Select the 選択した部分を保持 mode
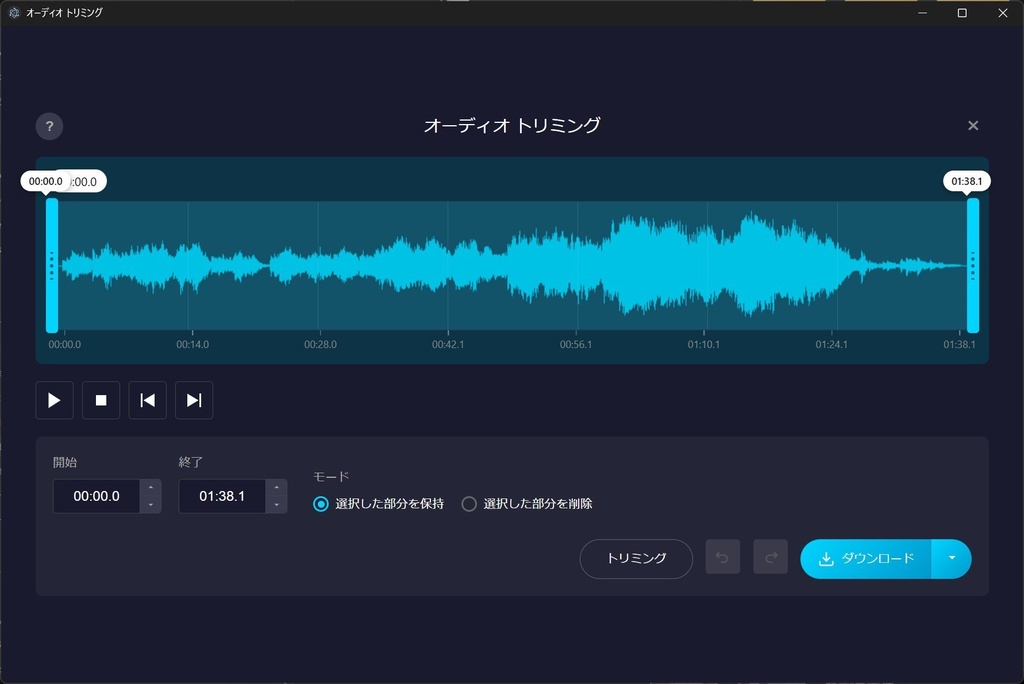Image resolution: width=1024 pixels, height=684 pixels. click(x=319, y=503)
